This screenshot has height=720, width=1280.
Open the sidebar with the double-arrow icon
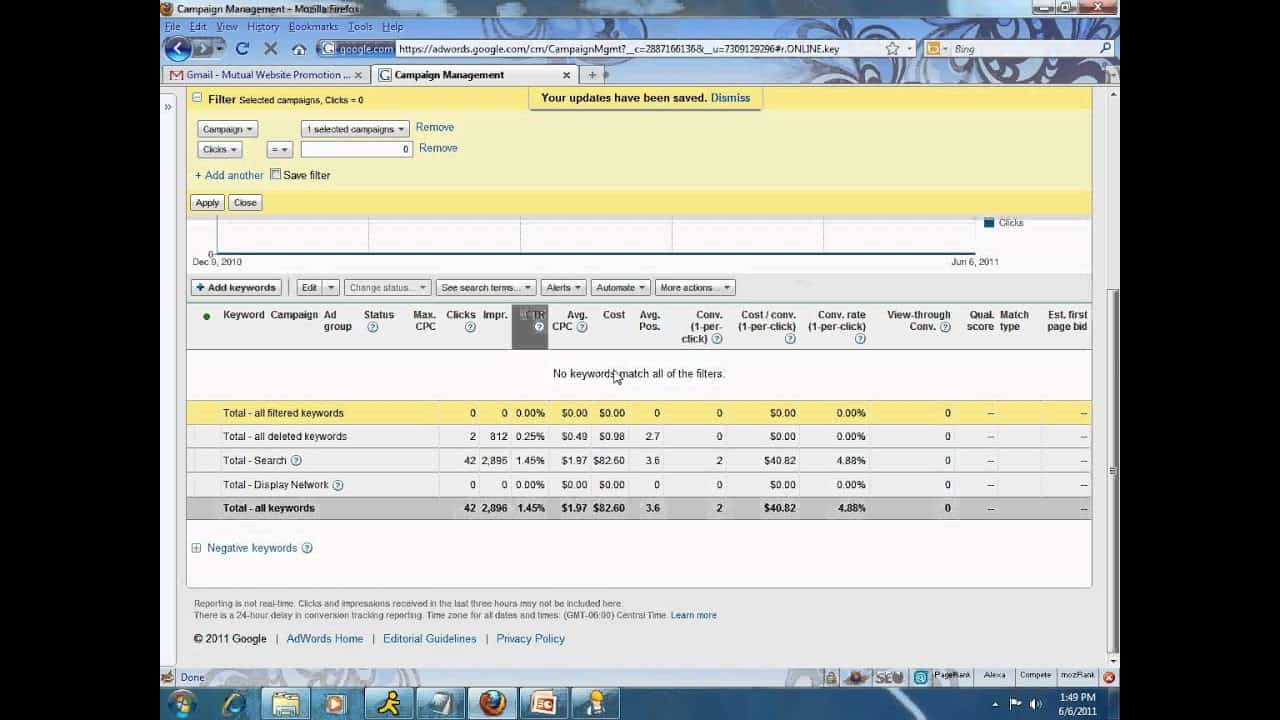[x=168, y=106]
